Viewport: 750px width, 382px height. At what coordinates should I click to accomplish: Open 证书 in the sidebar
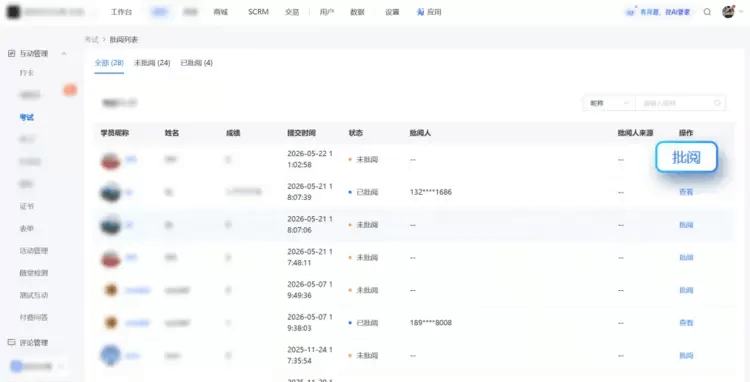tap(27, 206)
